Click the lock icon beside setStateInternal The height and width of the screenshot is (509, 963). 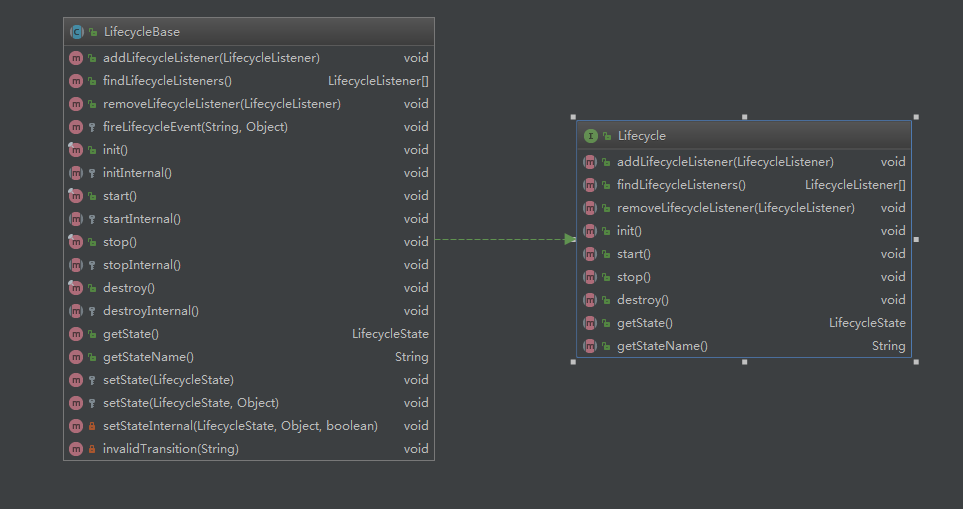pyautogui.click(x=92, y=426)
